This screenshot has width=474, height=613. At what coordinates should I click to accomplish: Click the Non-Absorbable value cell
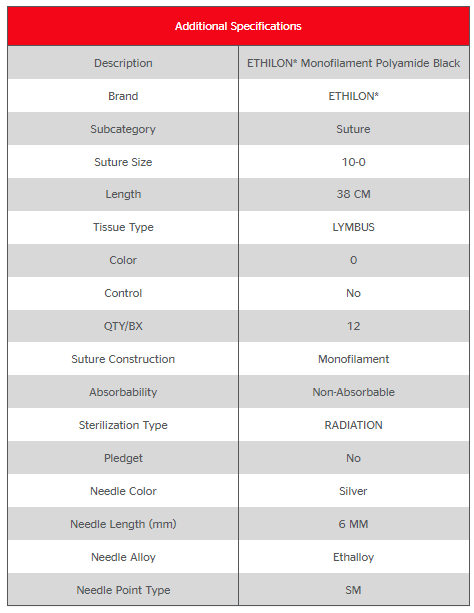coord(353,392)
